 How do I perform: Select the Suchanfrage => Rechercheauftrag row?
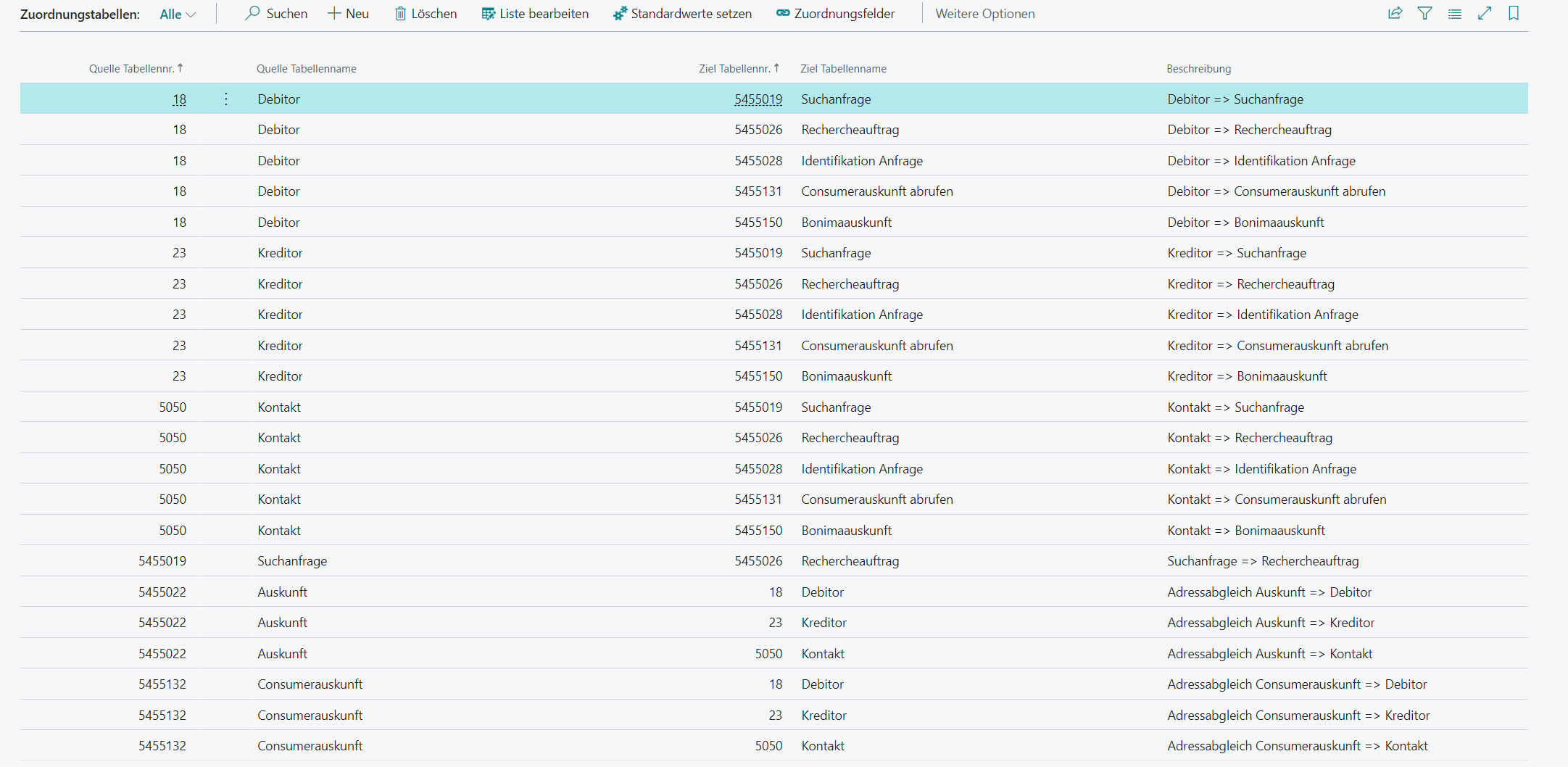pyautogui.click(x=1262, y=561)
